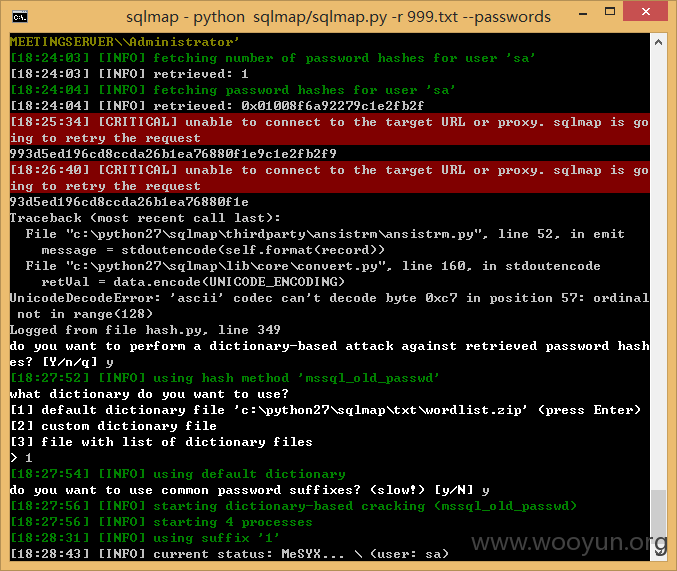This screenshot has height=571, width=677.
Task: Click option '[3] file with list of dictionary files'
Action: [x=161, y=441]
